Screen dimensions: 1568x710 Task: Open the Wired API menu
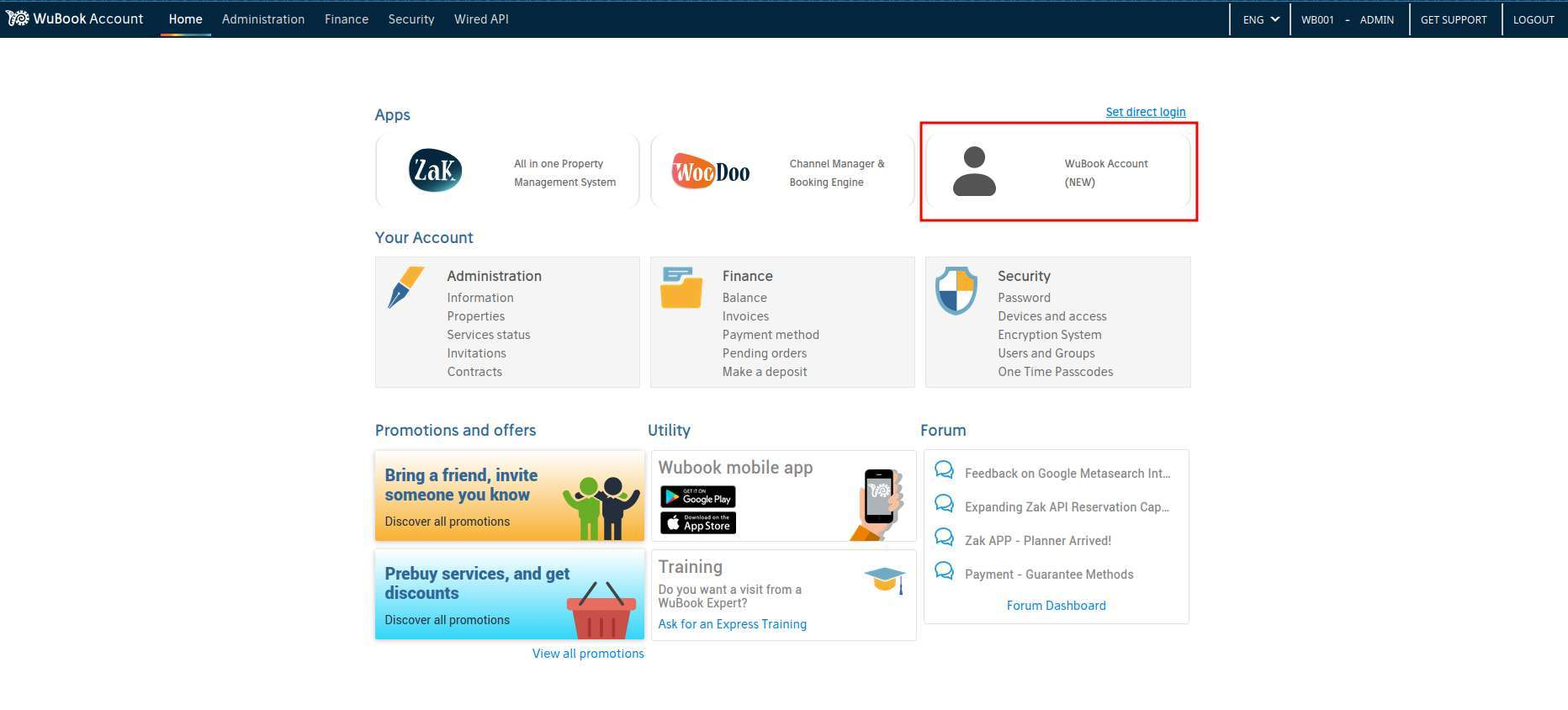click(x=481, y=19)
